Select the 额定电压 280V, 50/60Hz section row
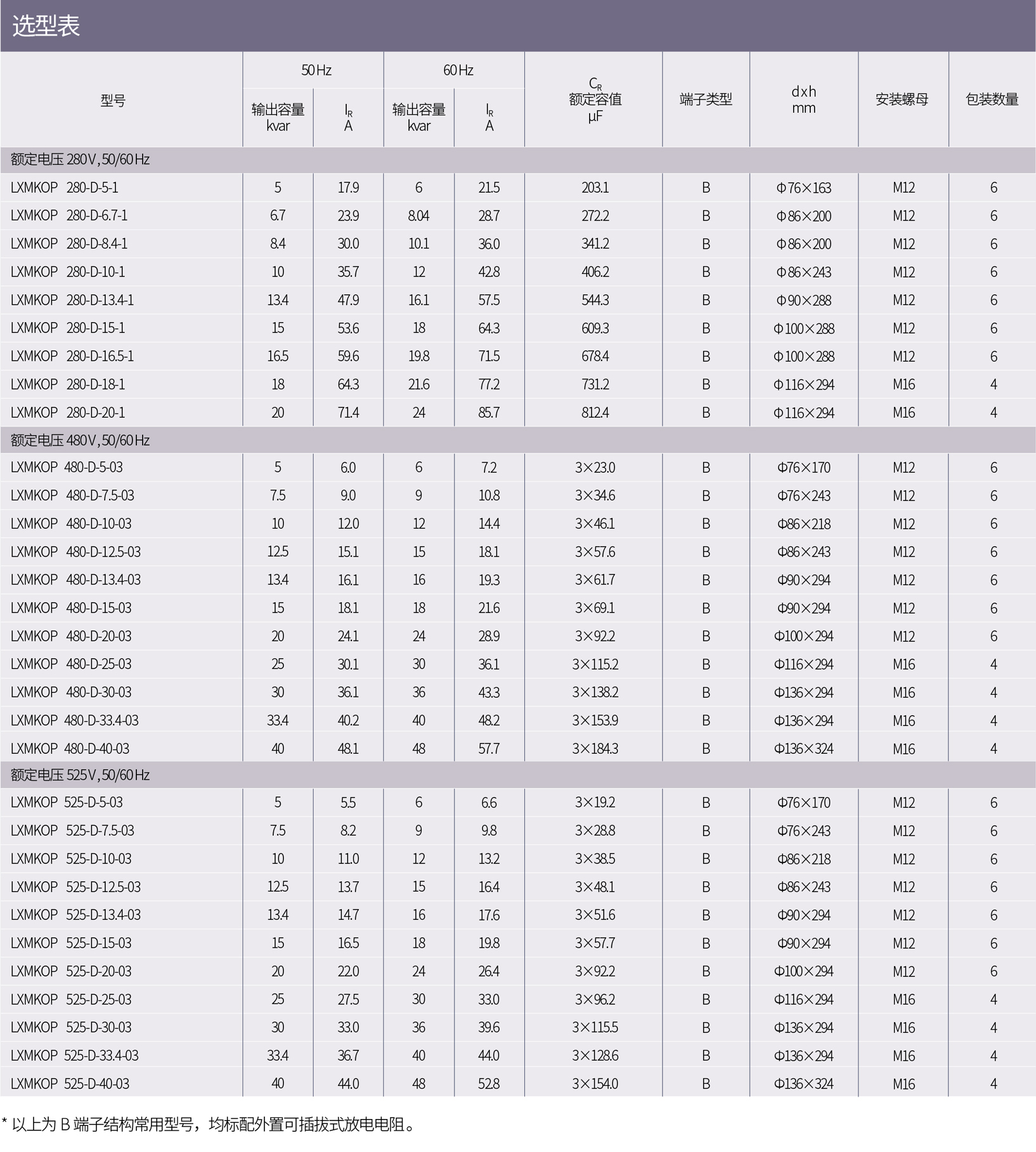 click(x=80, y=159)
